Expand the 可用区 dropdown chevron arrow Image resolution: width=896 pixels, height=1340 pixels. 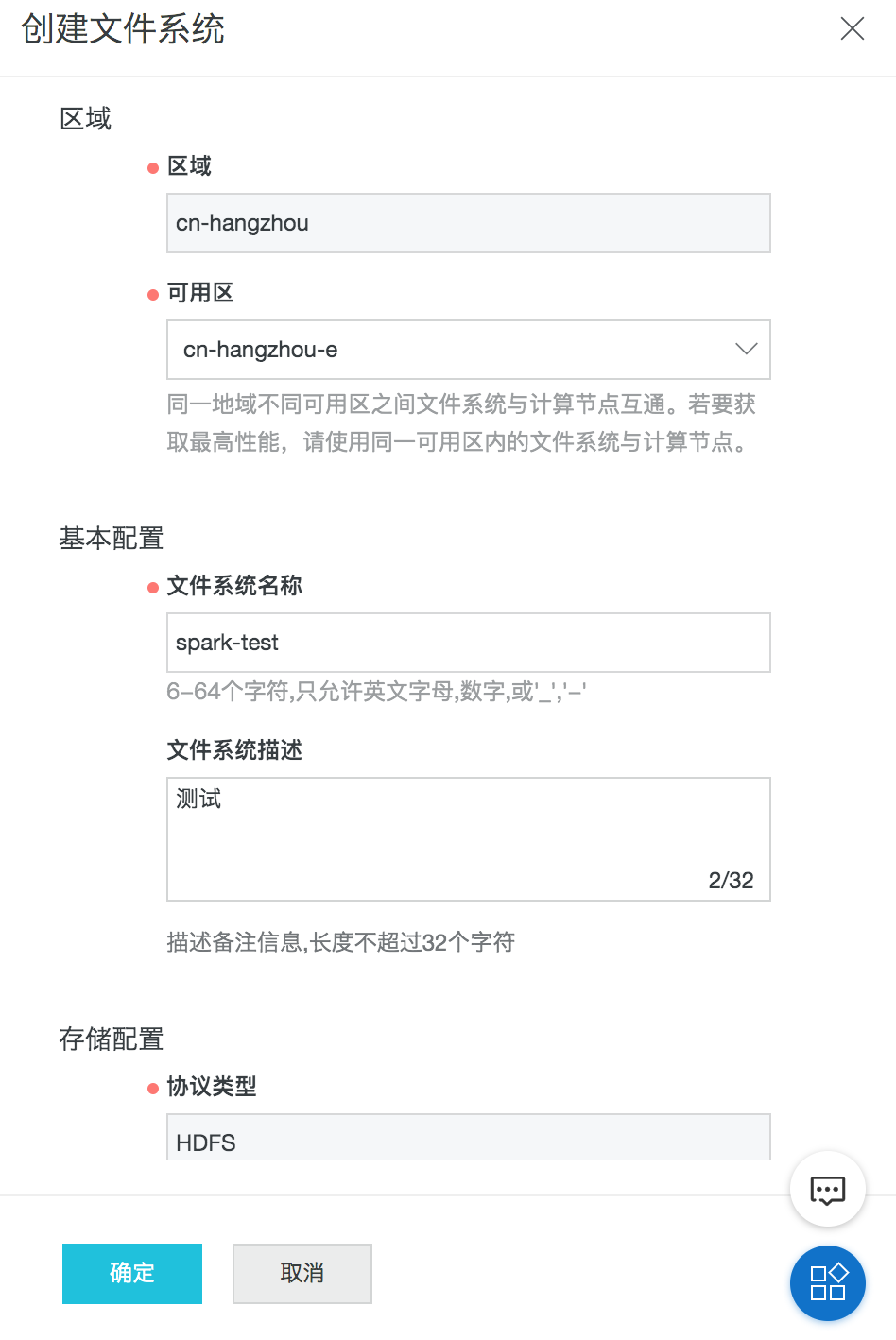(x=747, y=350)
